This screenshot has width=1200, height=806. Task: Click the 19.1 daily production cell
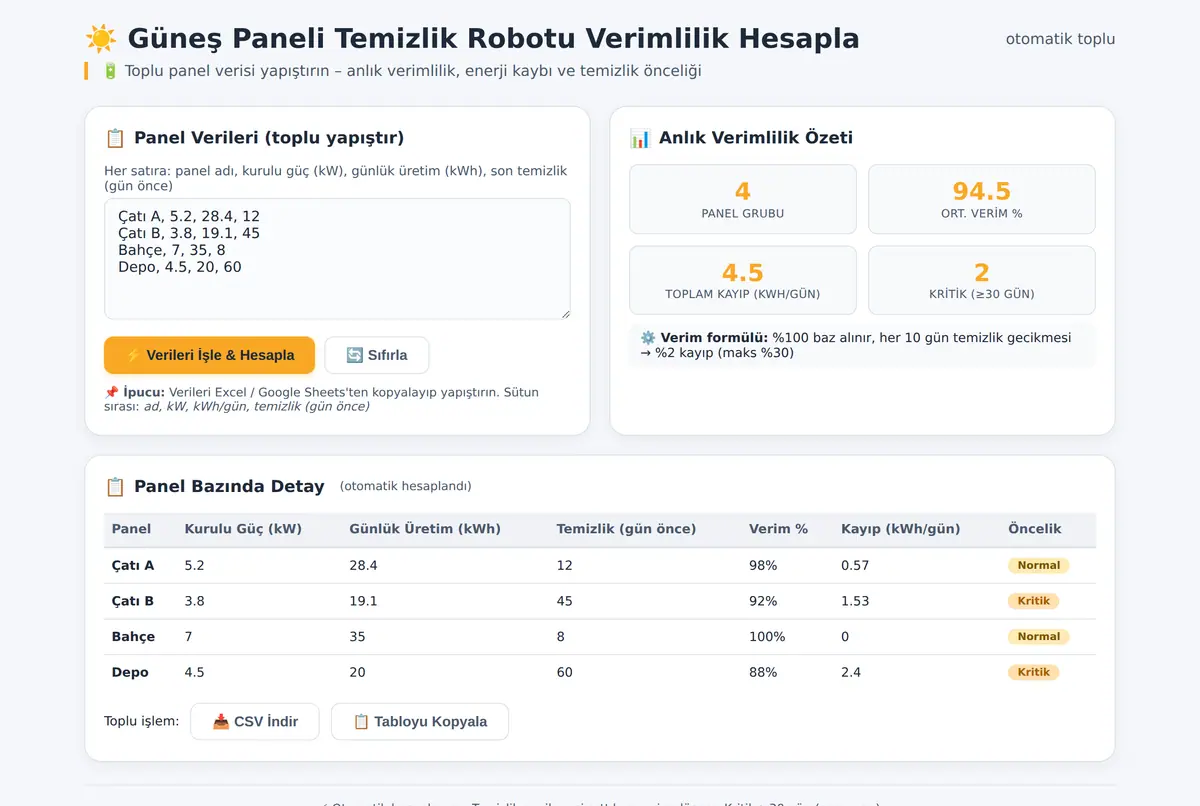pyautogui.click(x=363, y=602)
